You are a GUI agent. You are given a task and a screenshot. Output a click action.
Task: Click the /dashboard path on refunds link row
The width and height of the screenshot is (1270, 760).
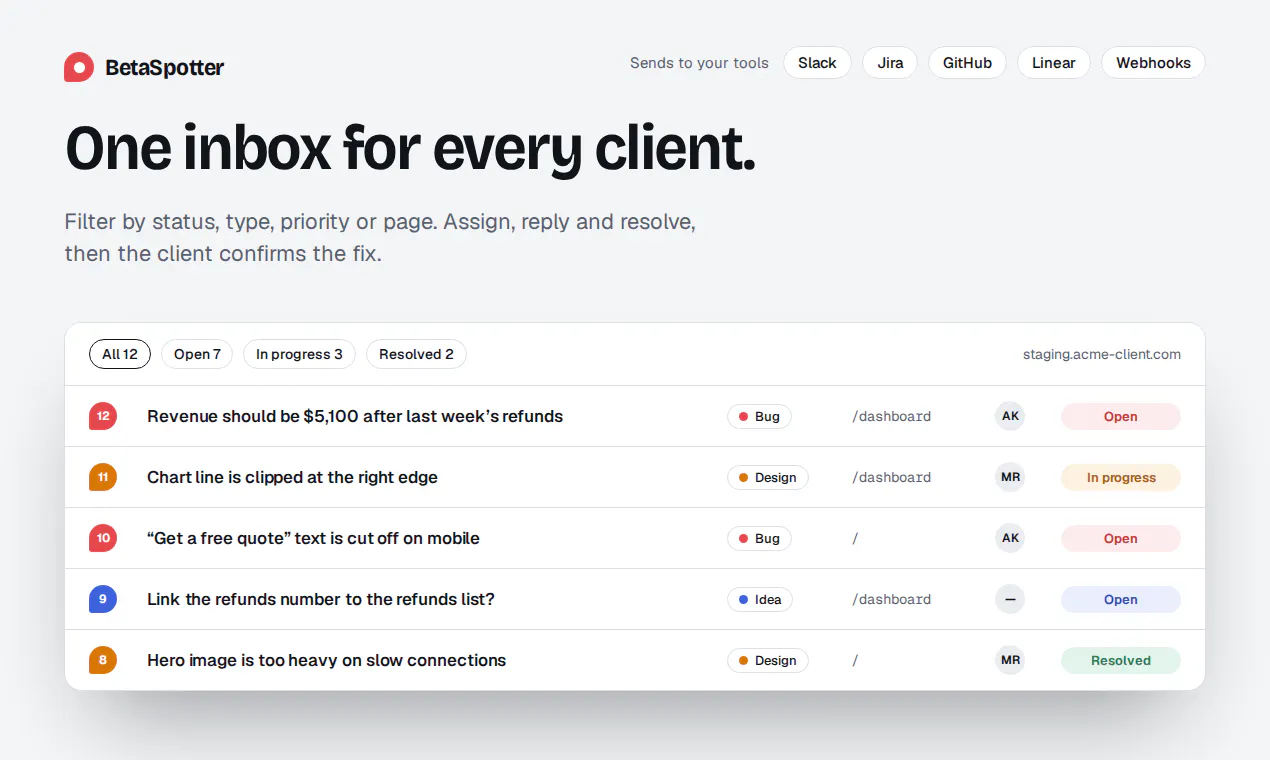coord(891,599)
